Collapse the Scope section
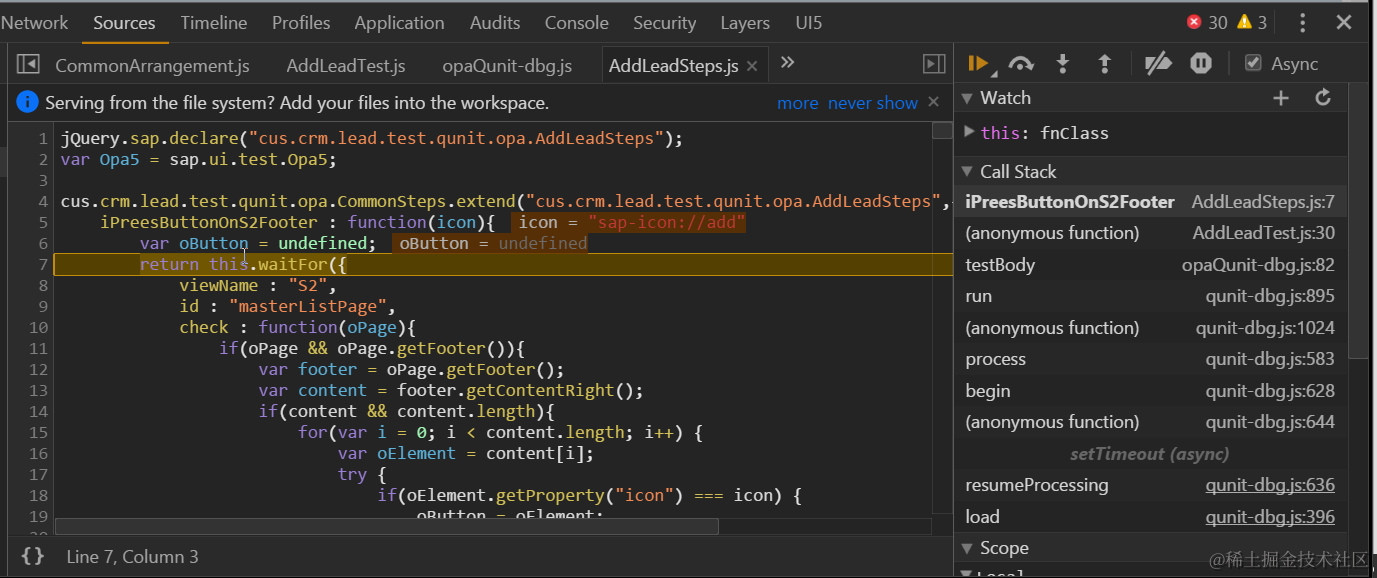The width and height of the screenshot is (1377, 578). tap(967, 548)
